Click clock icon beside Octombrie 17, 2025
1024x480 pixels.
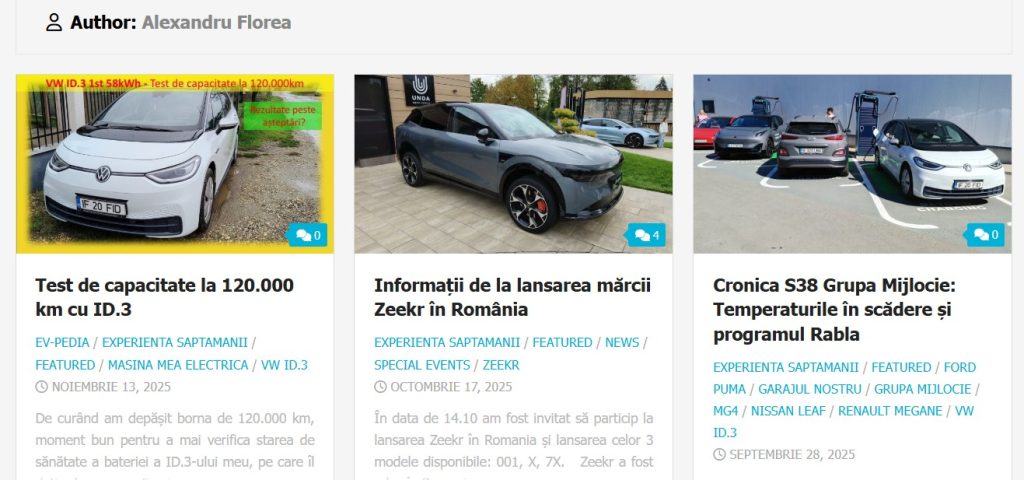[380, 387]
